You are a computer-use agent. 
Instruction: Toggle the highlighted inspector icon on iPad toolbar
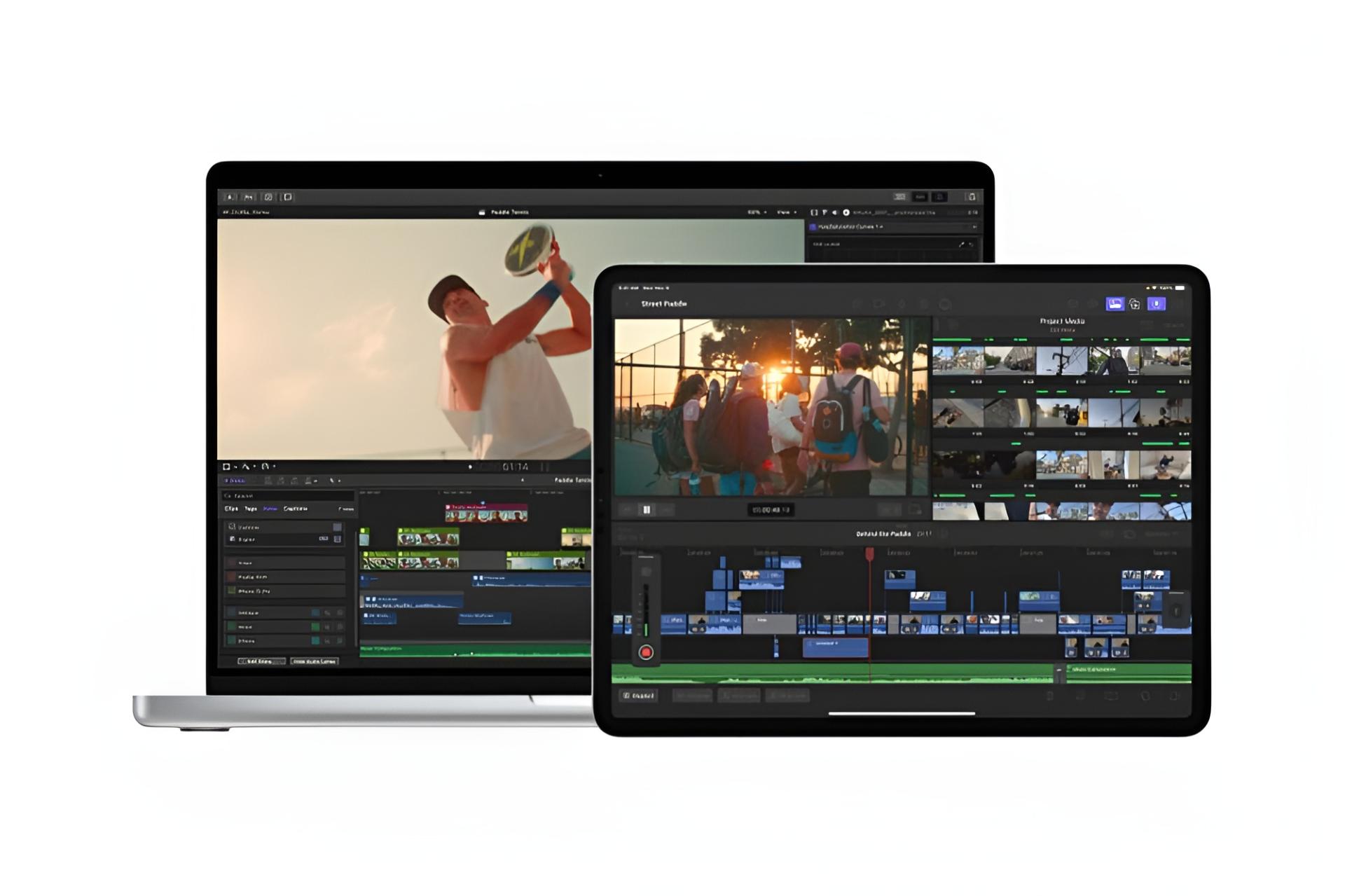[1157, 303]
